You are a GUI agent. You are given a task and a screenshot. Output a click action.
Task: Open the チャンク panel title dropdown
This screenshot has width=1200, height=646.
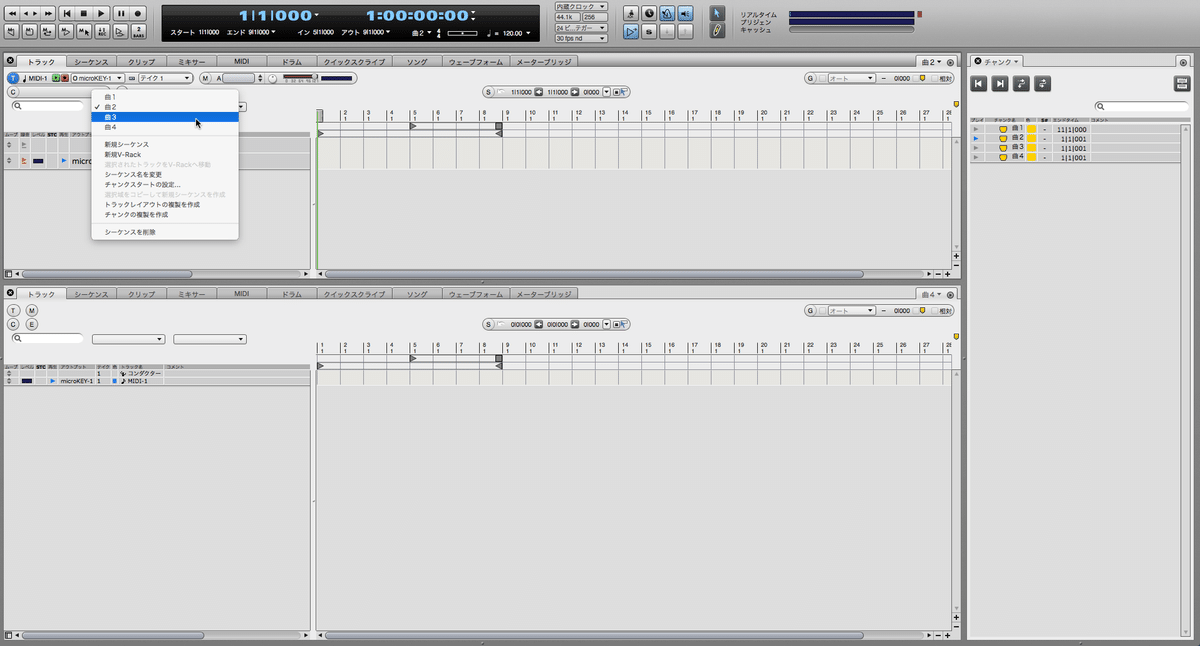coord(1003,62)
